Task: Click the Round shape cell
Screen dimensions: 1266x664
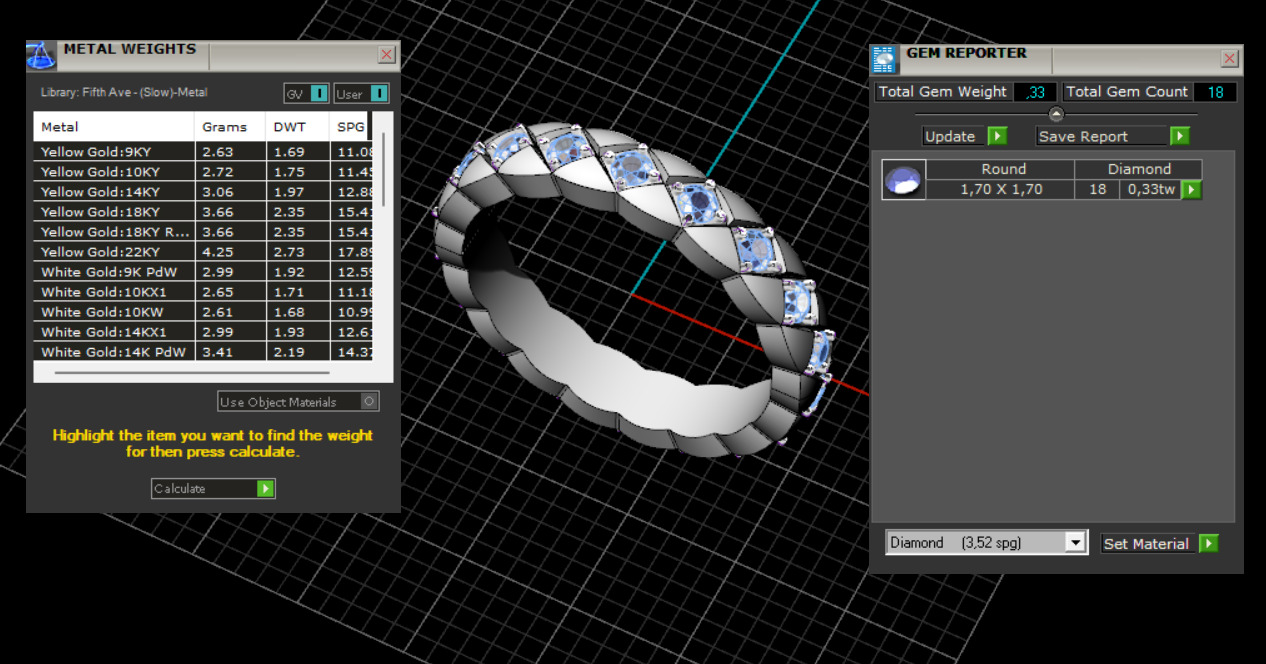Action: point(1002,170)
